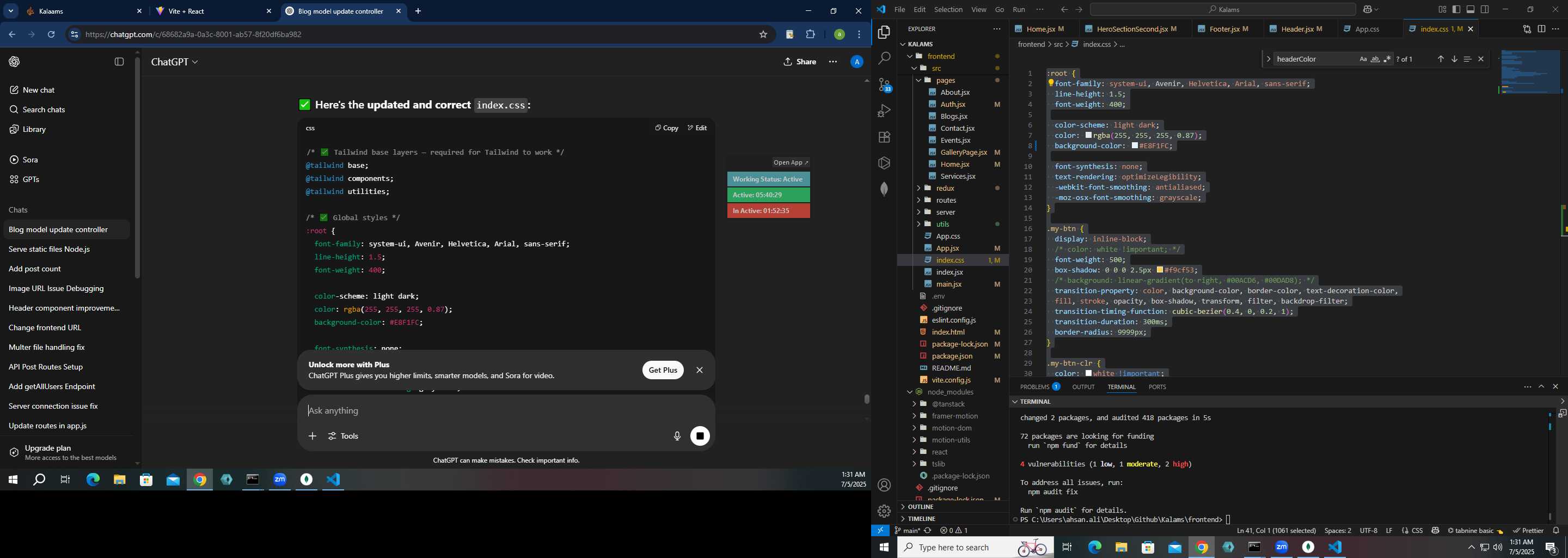The image size is (1568, 558).
Task: Toggle the VS Code bottom panel visibility
Action: pyautogui.click(x=1470, y=10)
